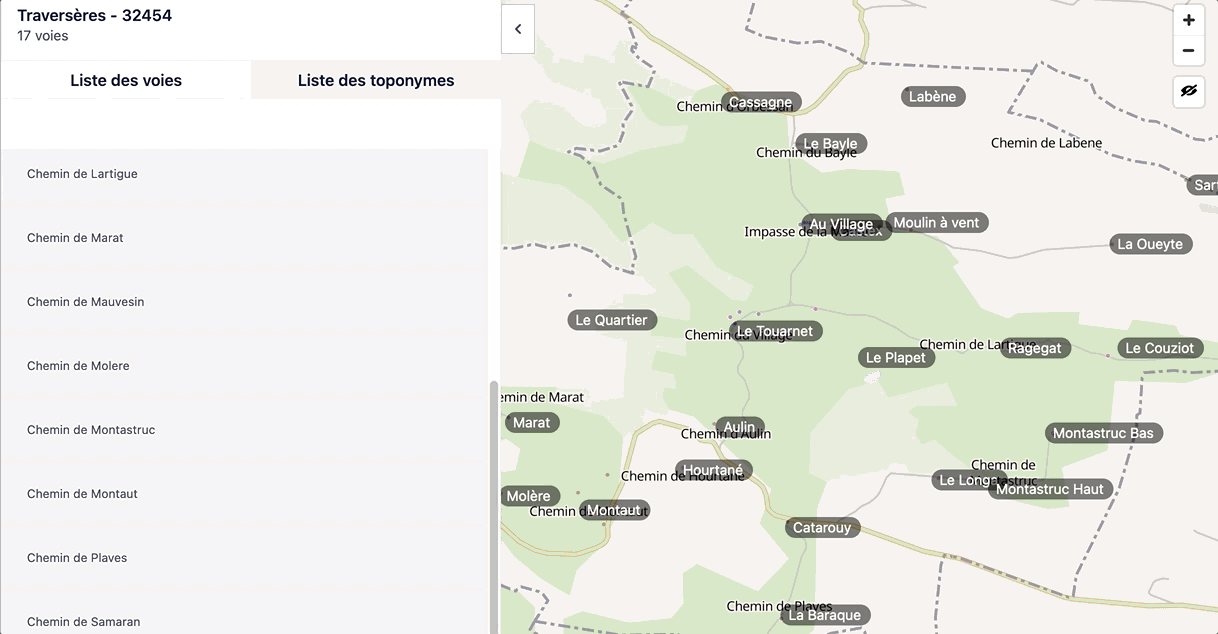This screenshot has height=634, width=1218.
Task: Select Chemin de Lartigue in the list
Action: pos(82,174)
